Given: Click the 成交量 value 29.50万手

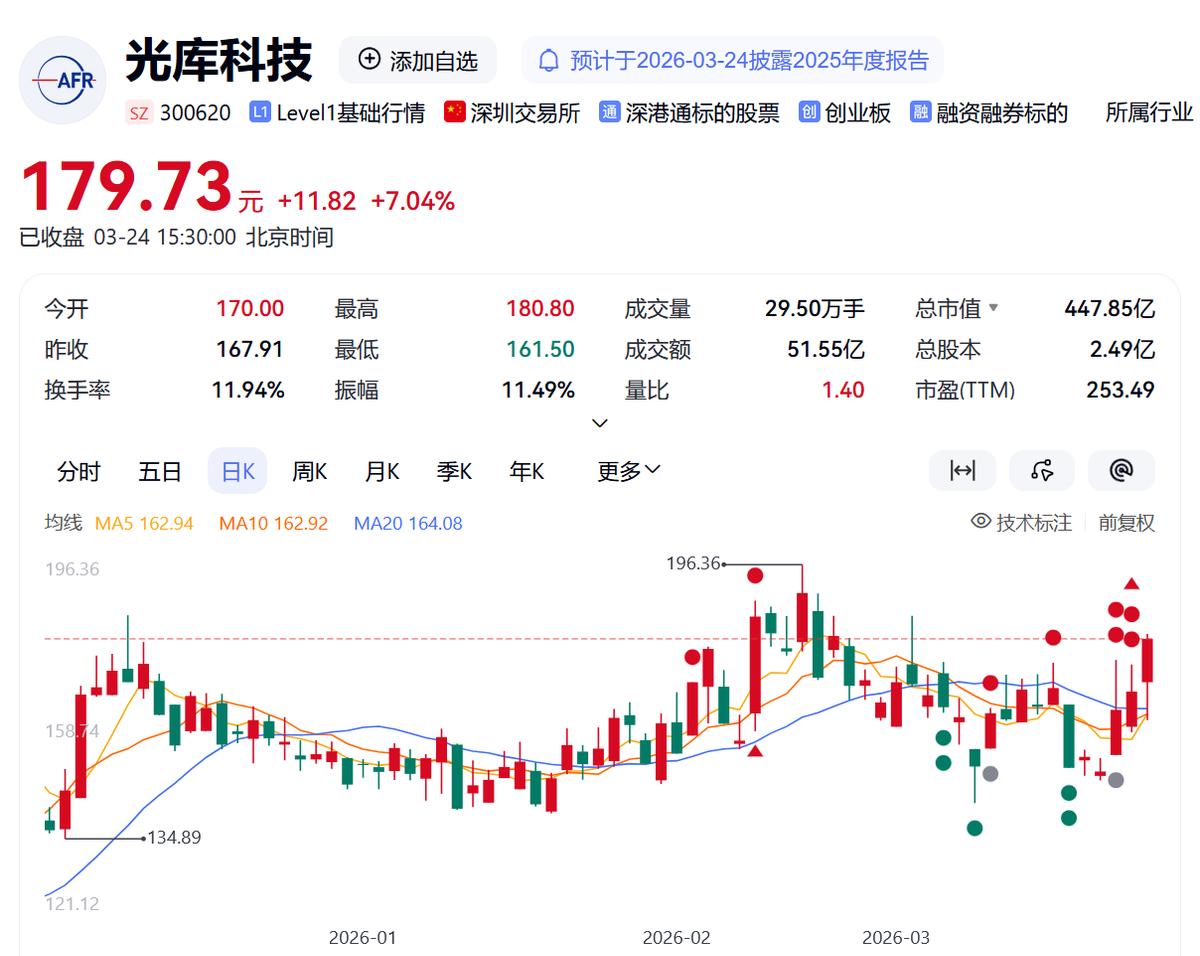Looking at the screenshot, I should 814,309.
